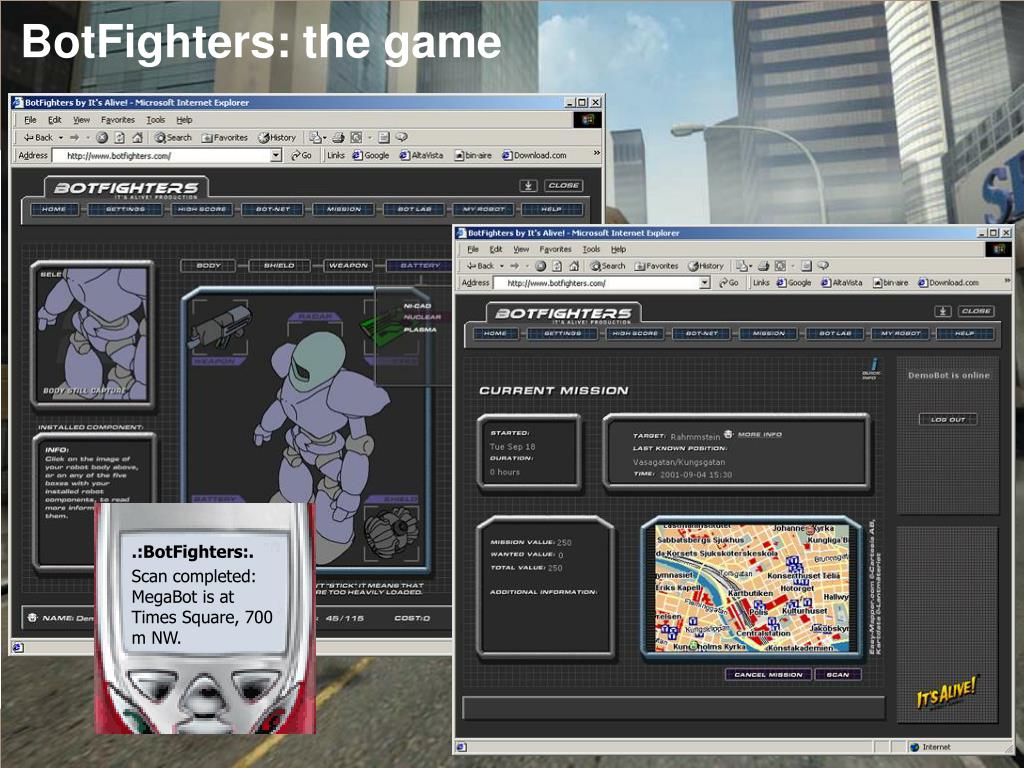Click the shield component image in Bot Lab
This screenshot has width=1024, height=768.
[x=392, y=530]
